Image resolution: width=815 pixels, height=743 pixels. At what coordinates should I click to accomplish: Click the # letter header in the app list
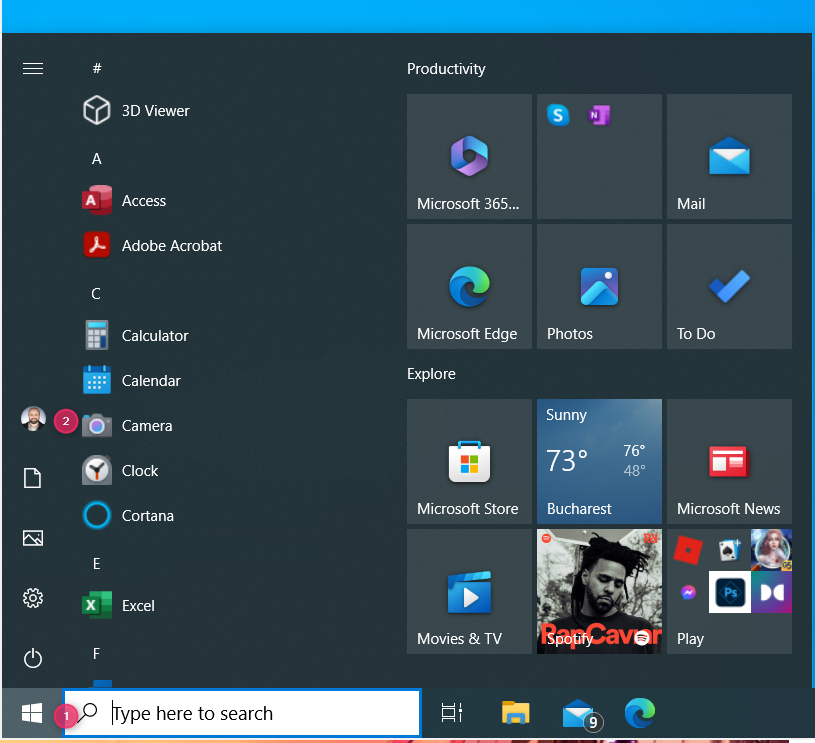97,68
